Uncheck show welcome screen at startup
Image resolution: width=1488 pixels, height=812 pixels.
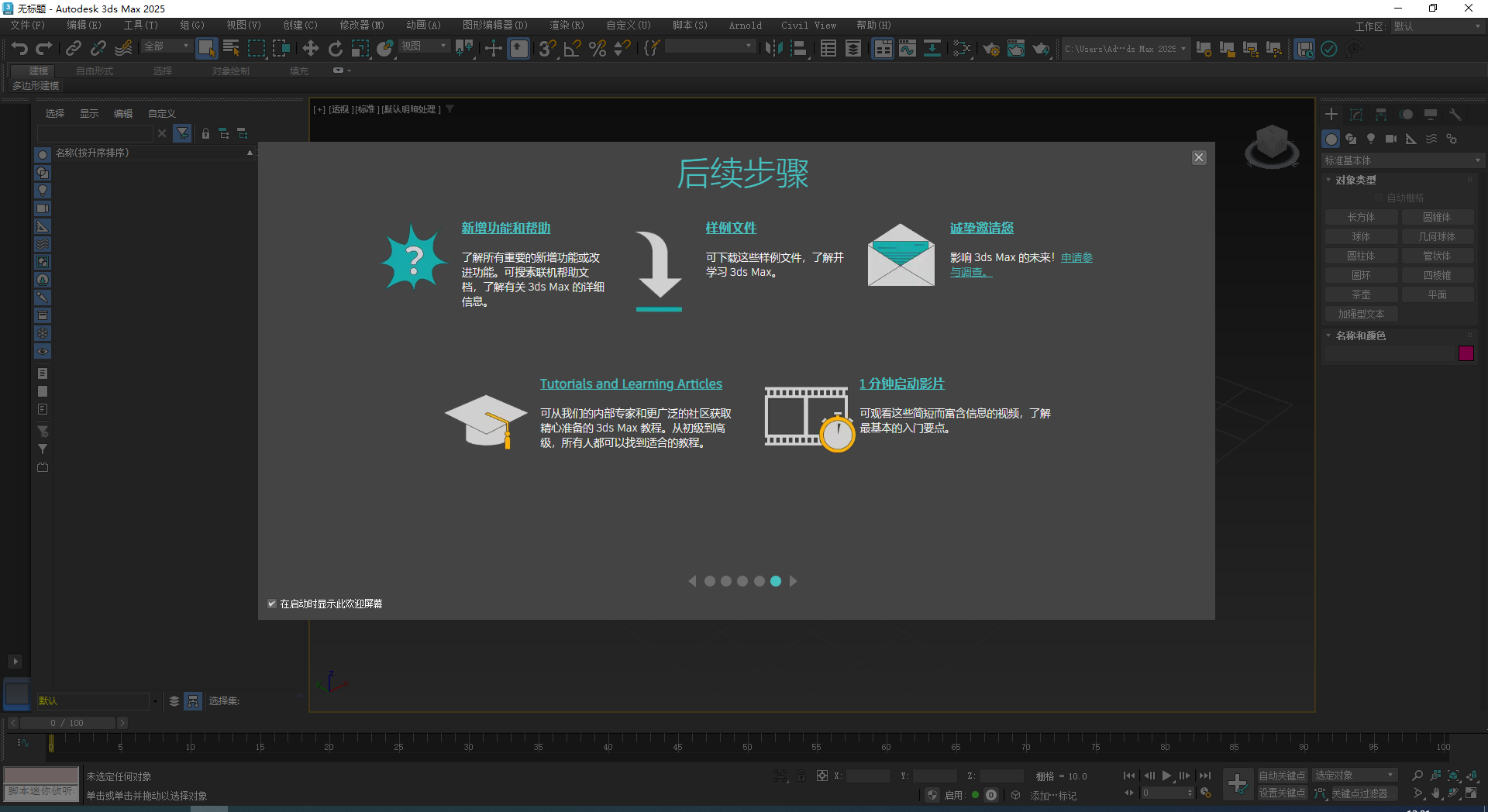[x=272, y=604]
